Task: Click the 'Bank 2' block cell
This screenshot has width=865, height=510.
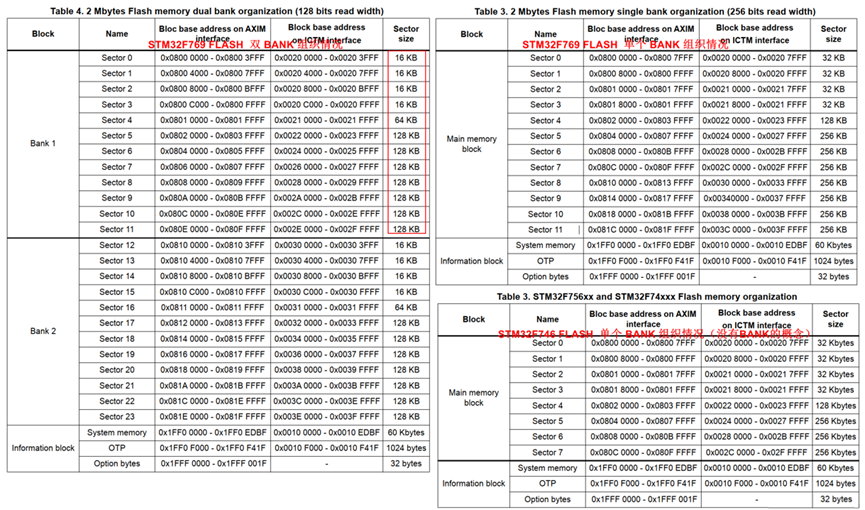Action: (43, 331)
